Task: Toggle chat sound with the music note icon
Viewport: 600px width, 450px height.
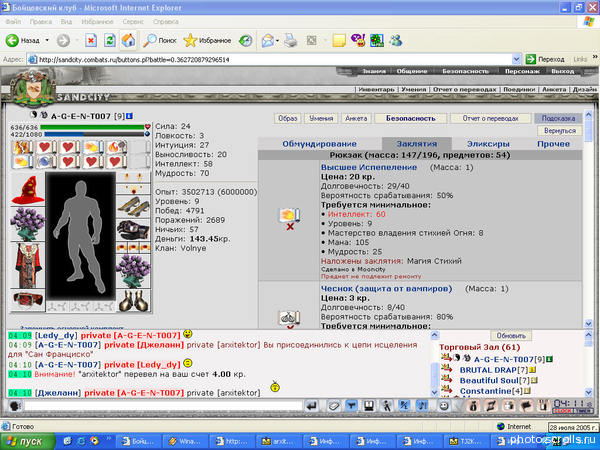Action: click(422, 406)
